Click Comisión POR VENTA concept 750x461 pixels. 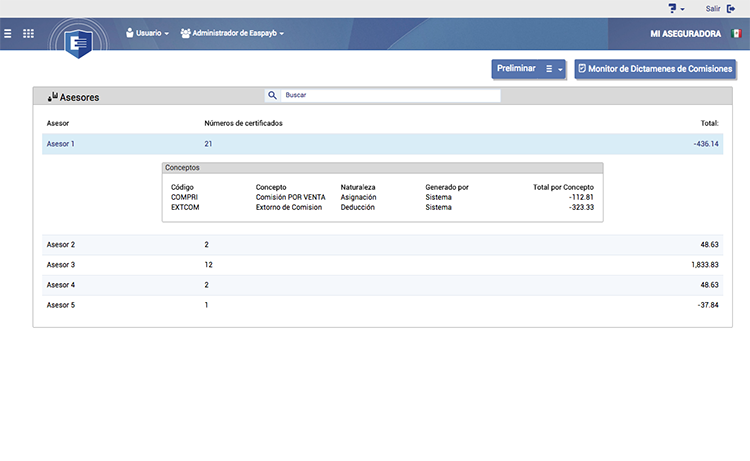click(x=290, y=197)
